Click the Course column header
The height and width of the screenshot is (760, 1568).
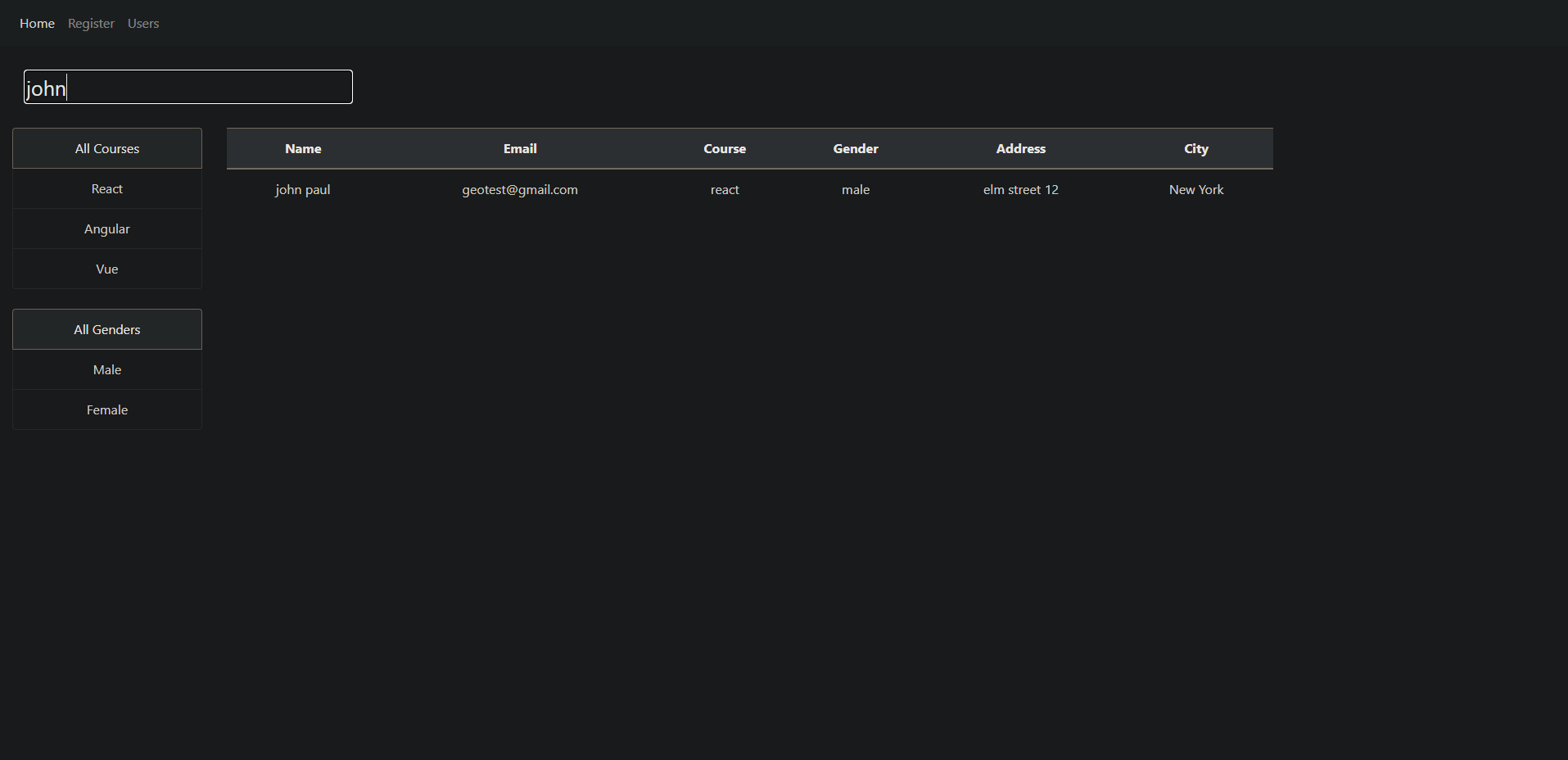click(725, 149)
